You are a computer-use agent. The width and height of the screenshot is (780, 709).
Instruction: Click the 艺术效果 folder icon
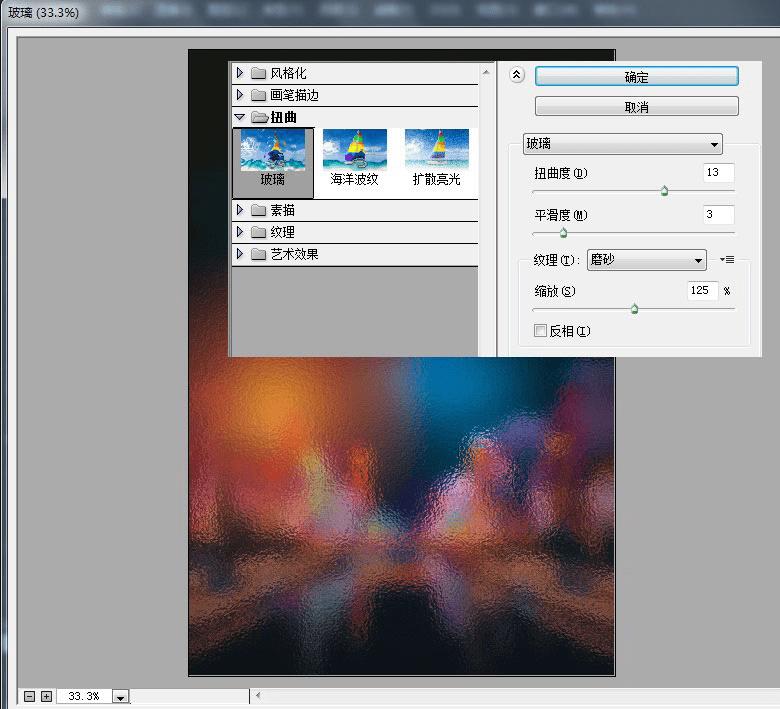click(x=258, y=254)
